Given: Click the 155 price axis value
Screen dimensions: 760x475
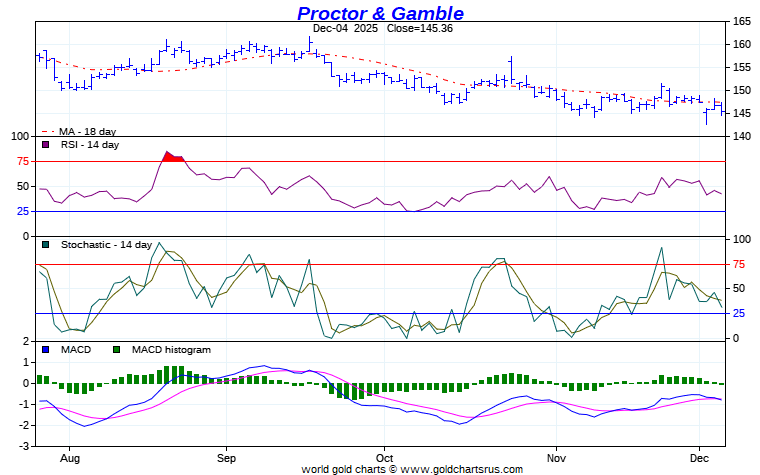Looking at the screenshot, I should [742, 67].
